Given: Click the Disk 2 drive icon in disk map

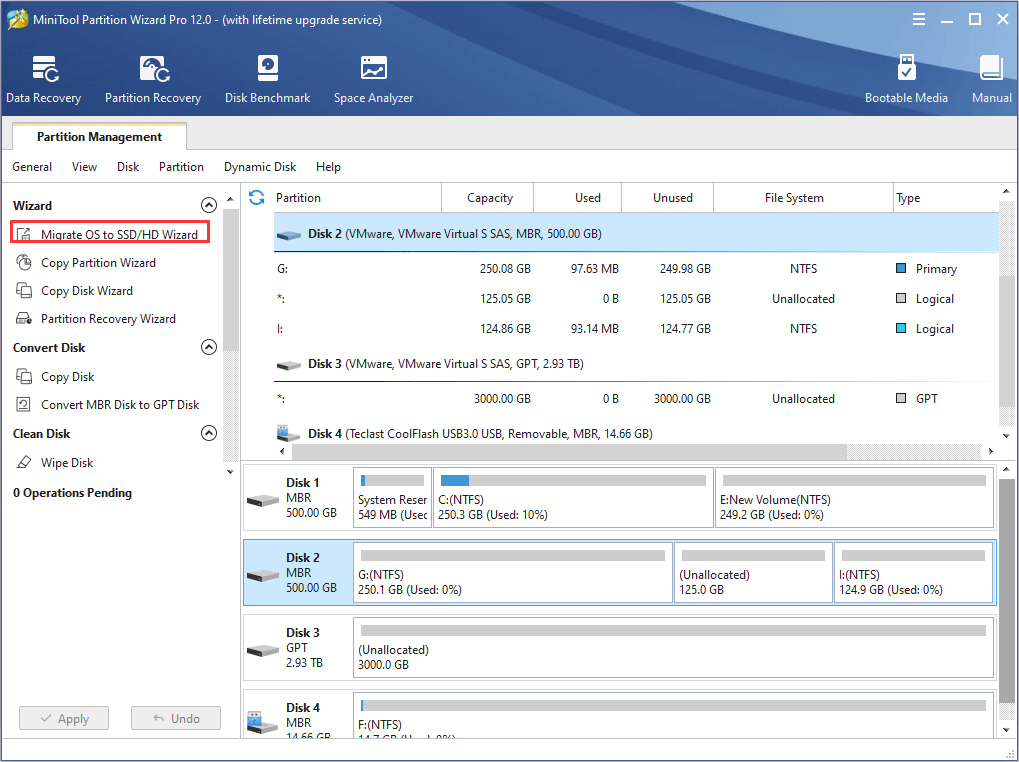Looking at the screenshot, I should click(x=263, y=576).
